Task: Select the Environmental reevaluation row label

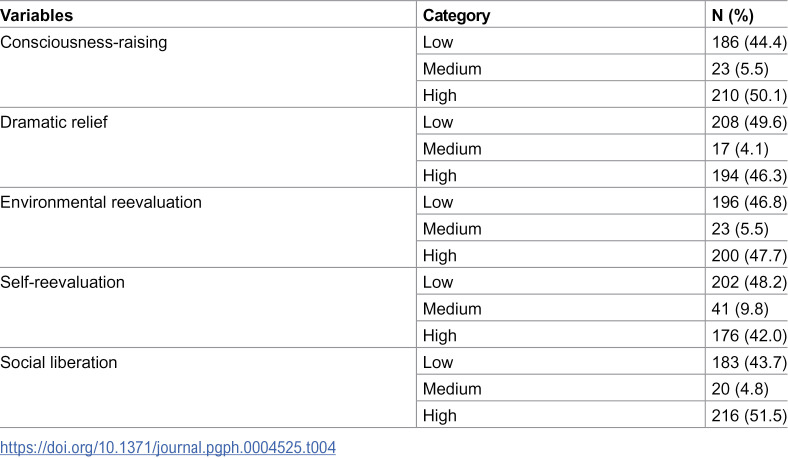Action: tap(101, 202)
